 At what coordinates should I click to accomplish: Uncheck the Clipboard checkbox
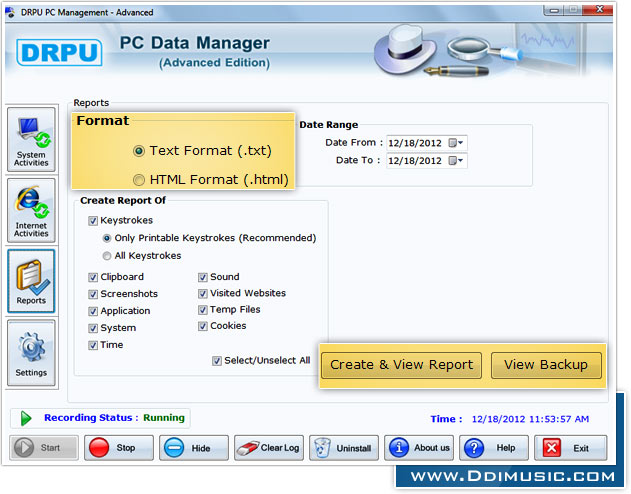(x=93, y=277)
